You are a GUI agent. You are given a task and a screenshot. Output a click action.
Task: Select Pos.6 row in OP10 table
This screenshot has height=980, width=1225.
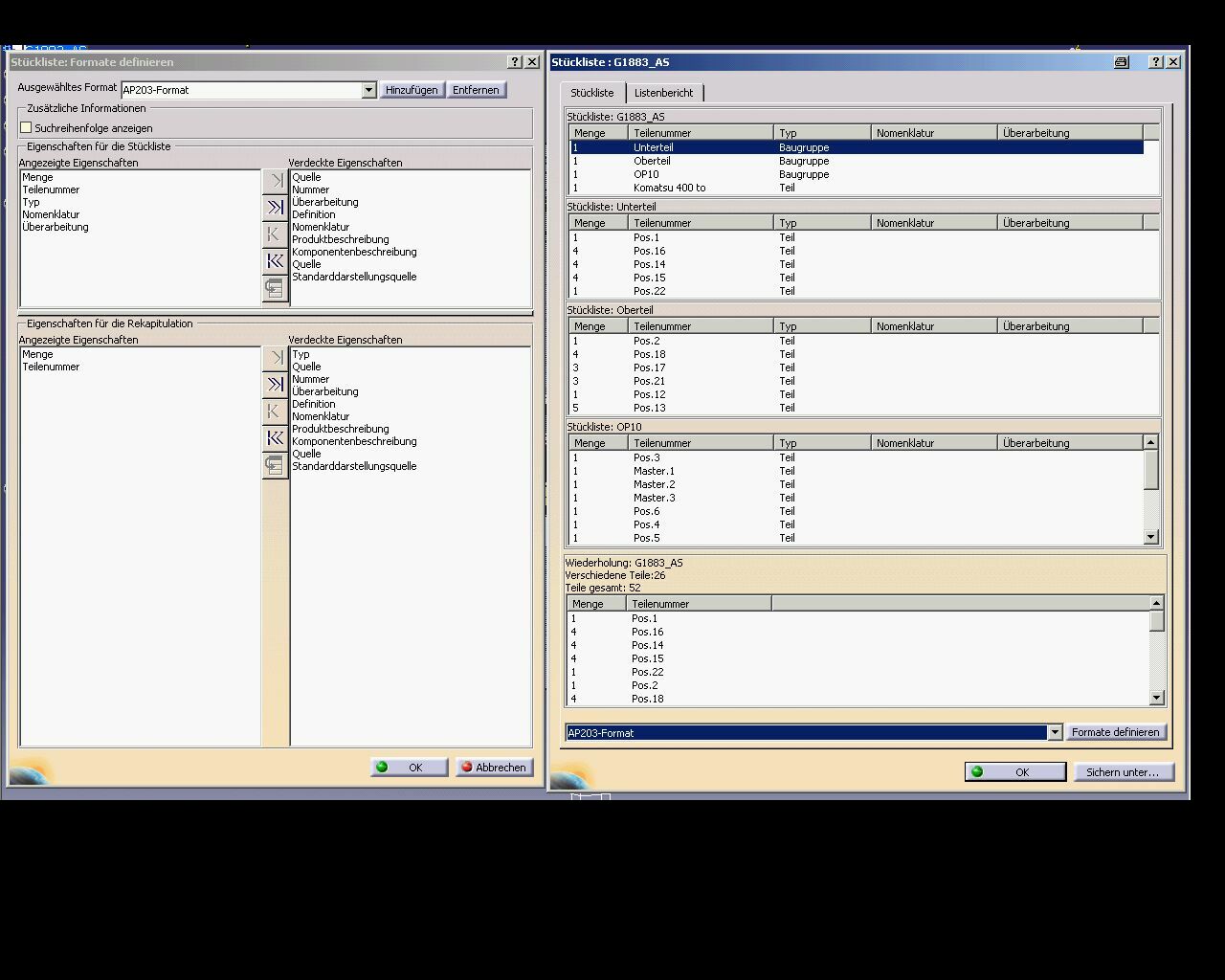857,511
